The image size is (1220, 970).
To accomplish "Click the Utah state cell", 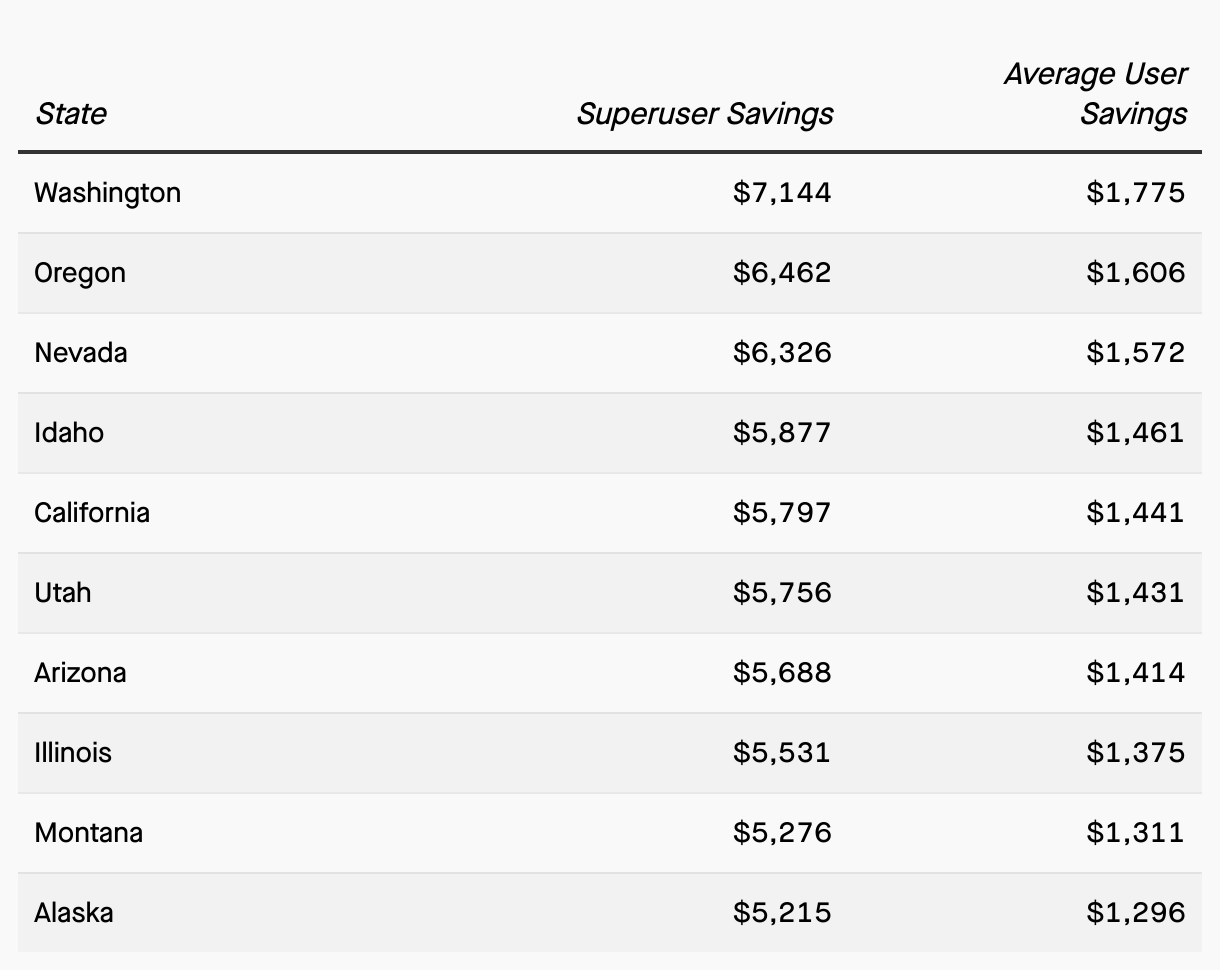I will (x=63, y=593).
